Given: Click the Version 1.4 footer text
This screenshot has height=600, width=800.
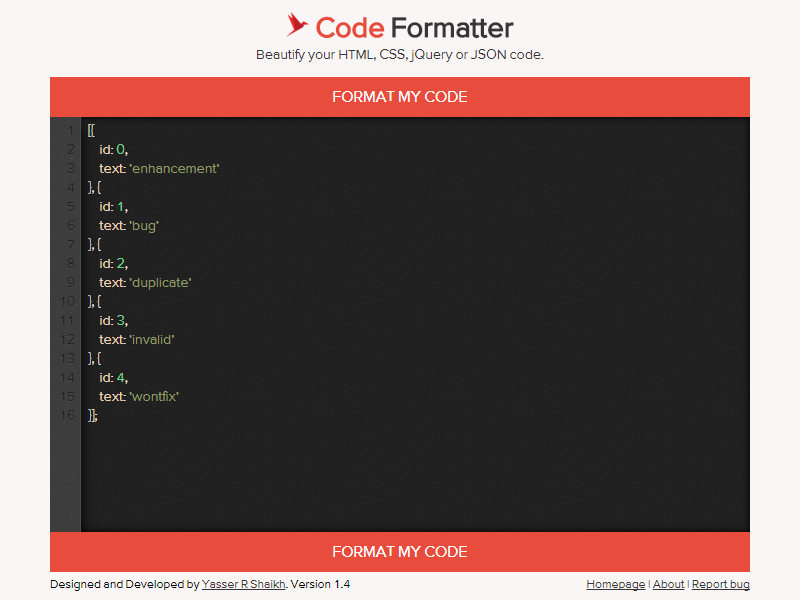Looking at the screenshot, I should tap(319, 584).
